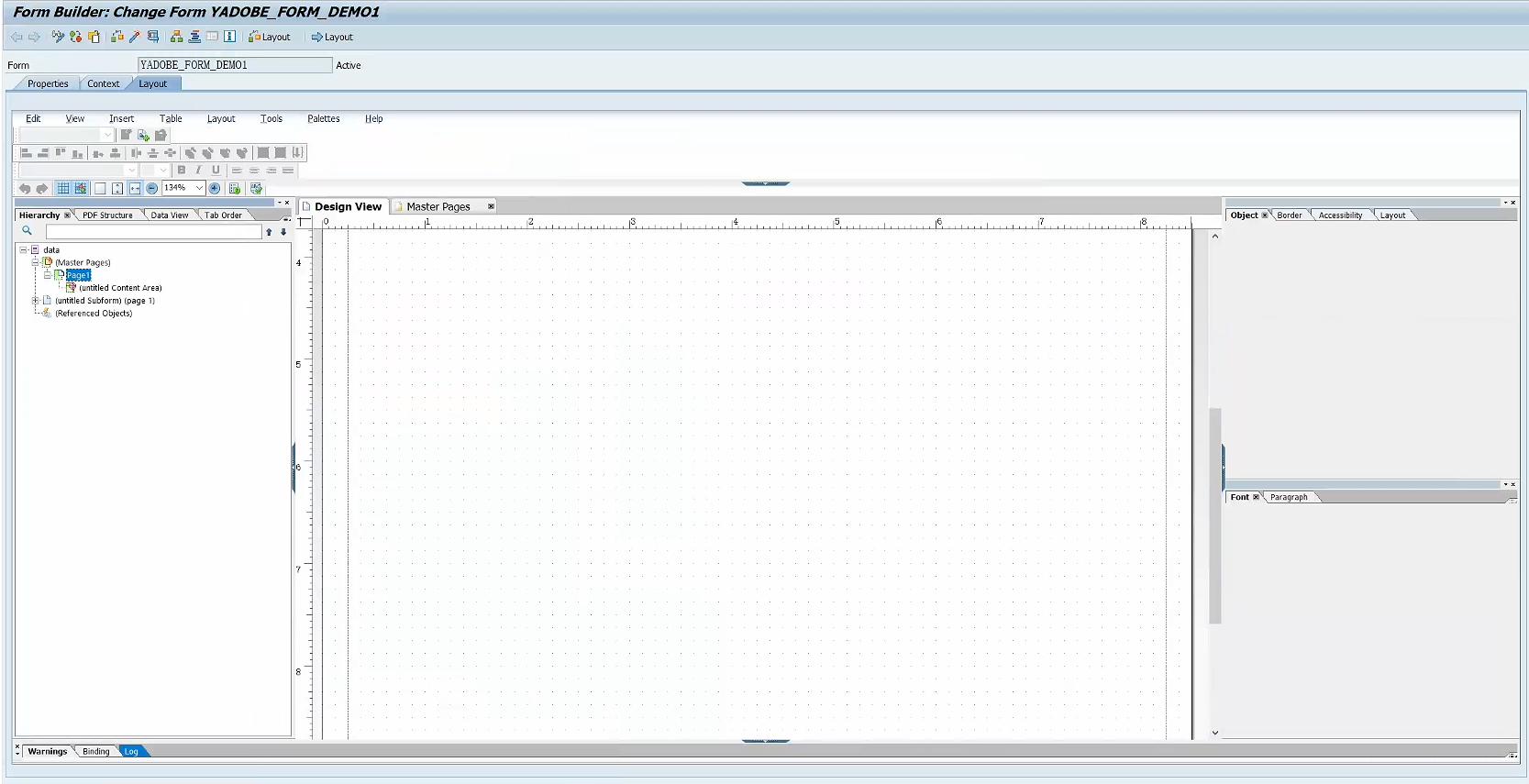The width and height of the screenshot is (1529, 784).
Task: Click the wand activate icon in toolbar
Action: 135,37
